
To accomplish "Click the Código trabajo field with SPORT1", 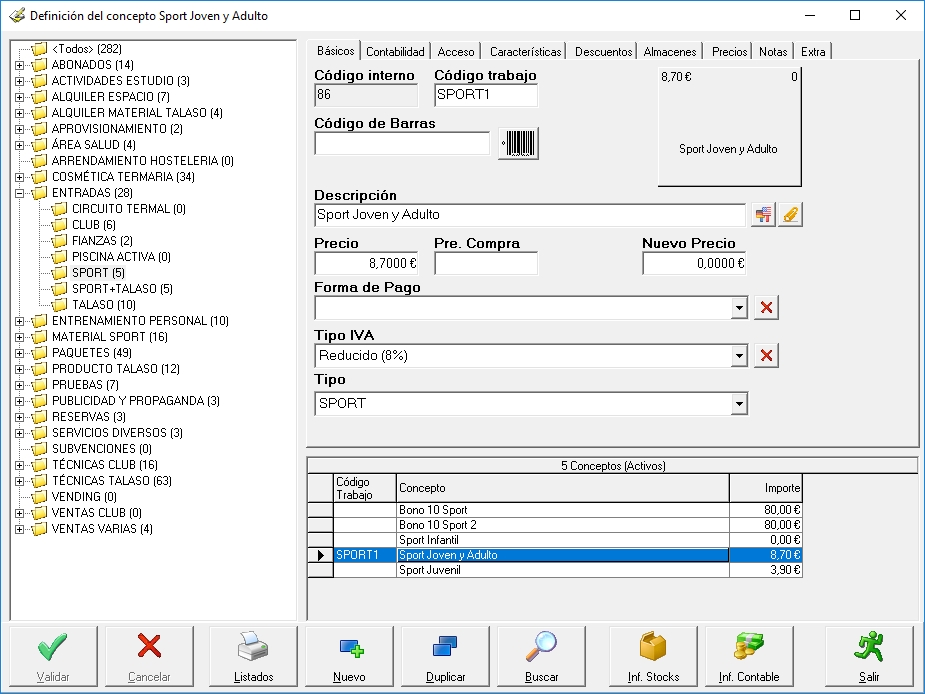I will [486, 95].
